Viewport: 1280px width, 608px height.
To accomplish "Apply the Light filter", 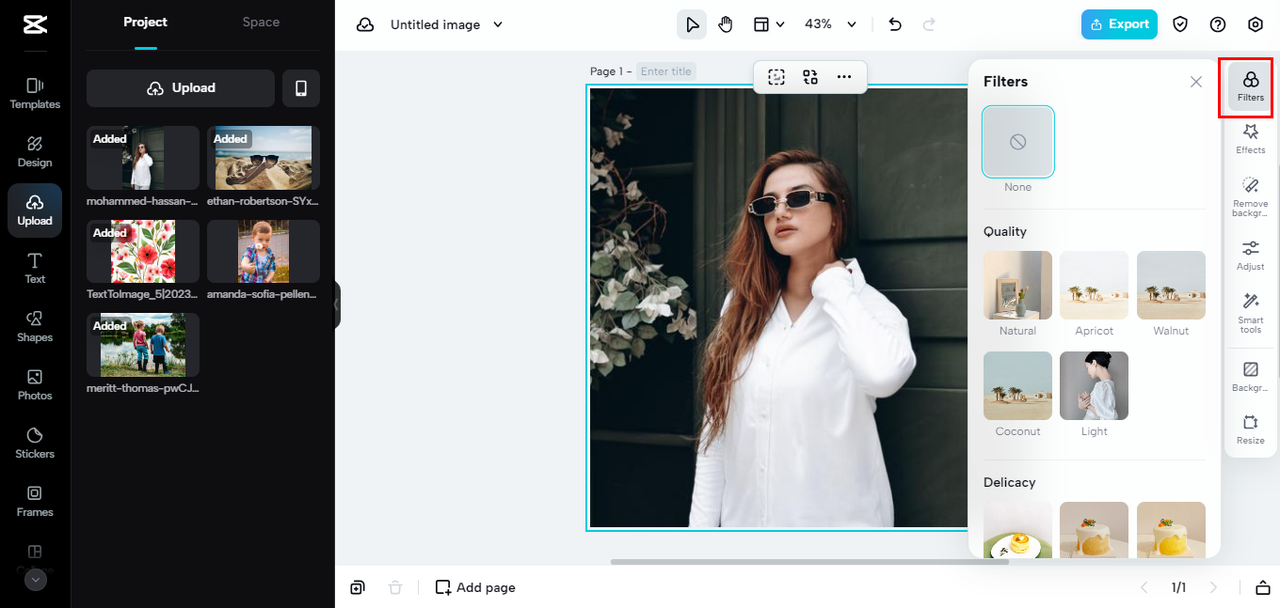I will 1094,385.
